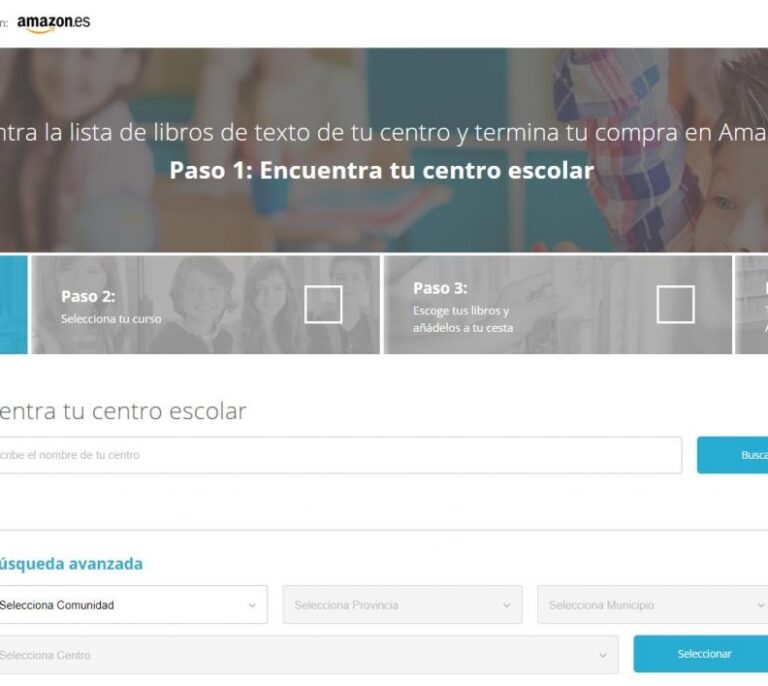
Task: Expand the Selecciona Provincia dropdown
Action: click(x=403, y=605)
